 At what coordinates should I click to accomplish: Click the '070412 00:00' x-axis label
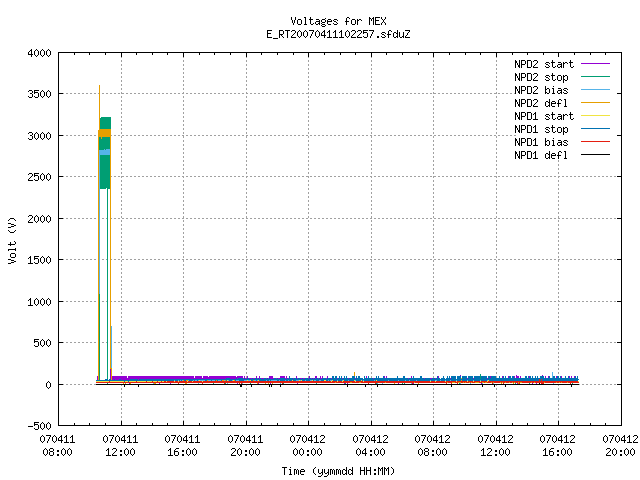click(x=307, y=446)
